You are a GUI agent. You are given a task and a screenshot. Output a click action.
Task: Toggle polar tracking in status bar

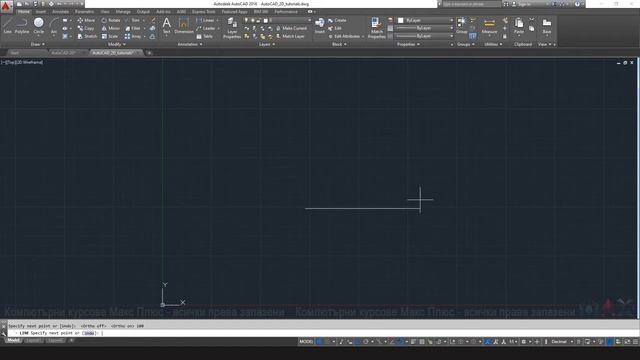[x=366, y=342]
